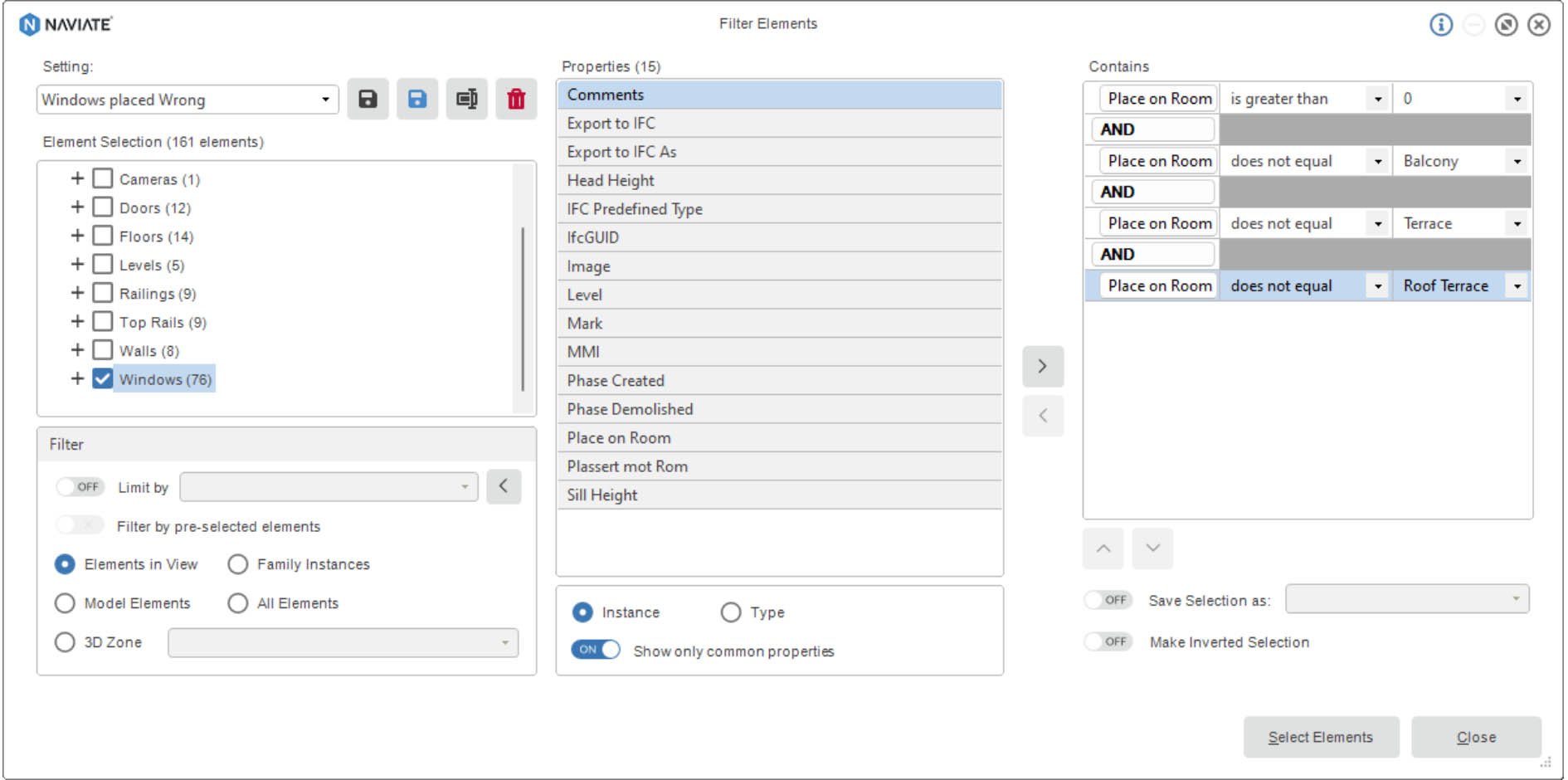Delete the setting using the trash icon
Viewport: 1568px width, 780px height.
[x=515, y=98]
